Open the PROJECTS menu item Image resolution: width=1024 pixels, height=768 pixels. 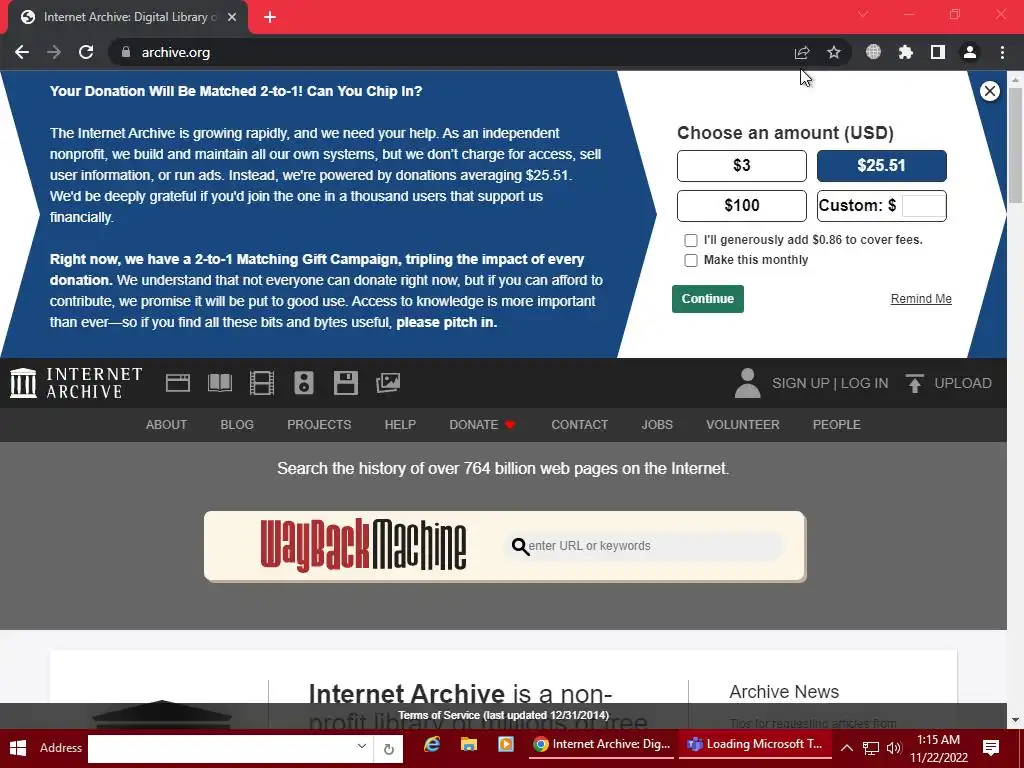pos(319,424)
